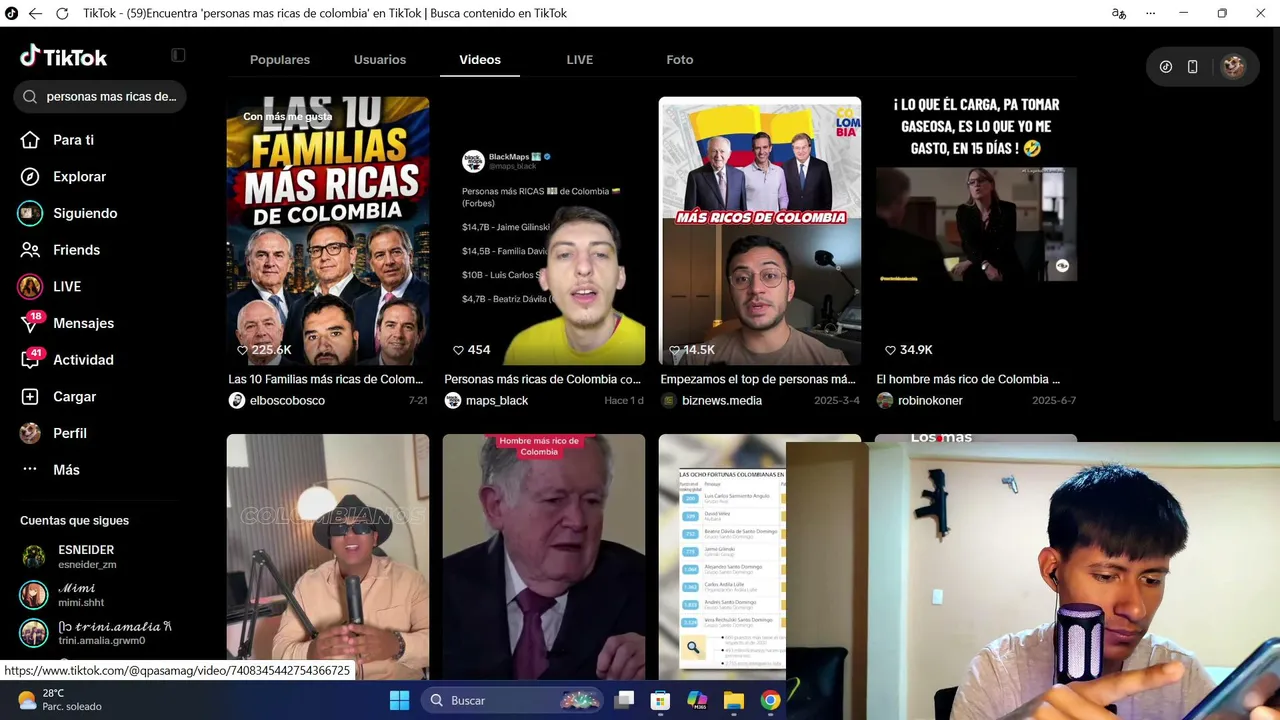Viewport: 1280px width, 720px height.
Task: Click the TikTok search field
Action: tap(100, 97)
